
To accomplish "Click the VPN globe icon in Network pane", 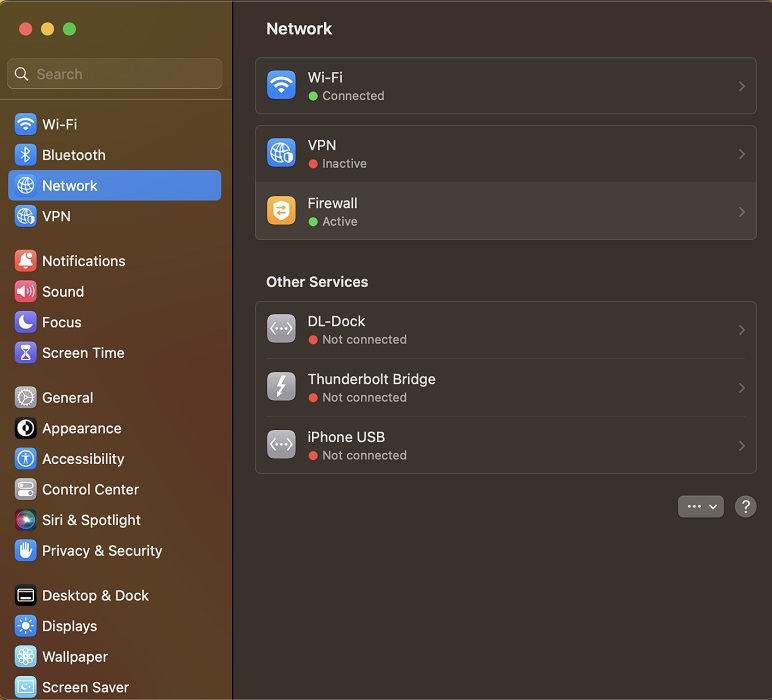I will (281, 153).
